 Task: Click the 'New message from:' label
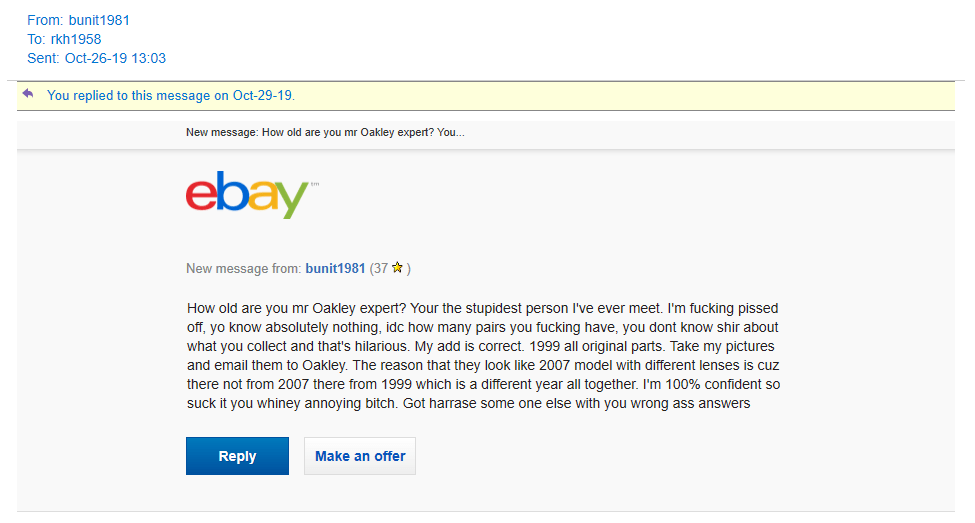point(243,269)
